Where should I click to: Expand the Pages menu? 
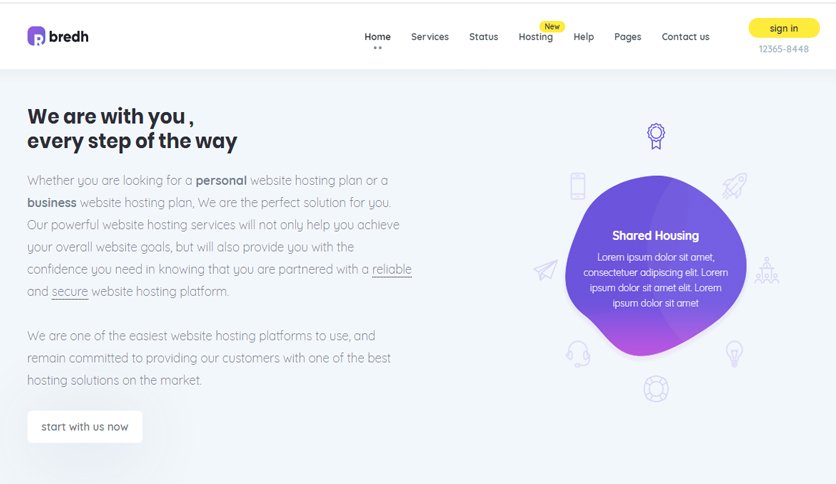pos(628,37)
